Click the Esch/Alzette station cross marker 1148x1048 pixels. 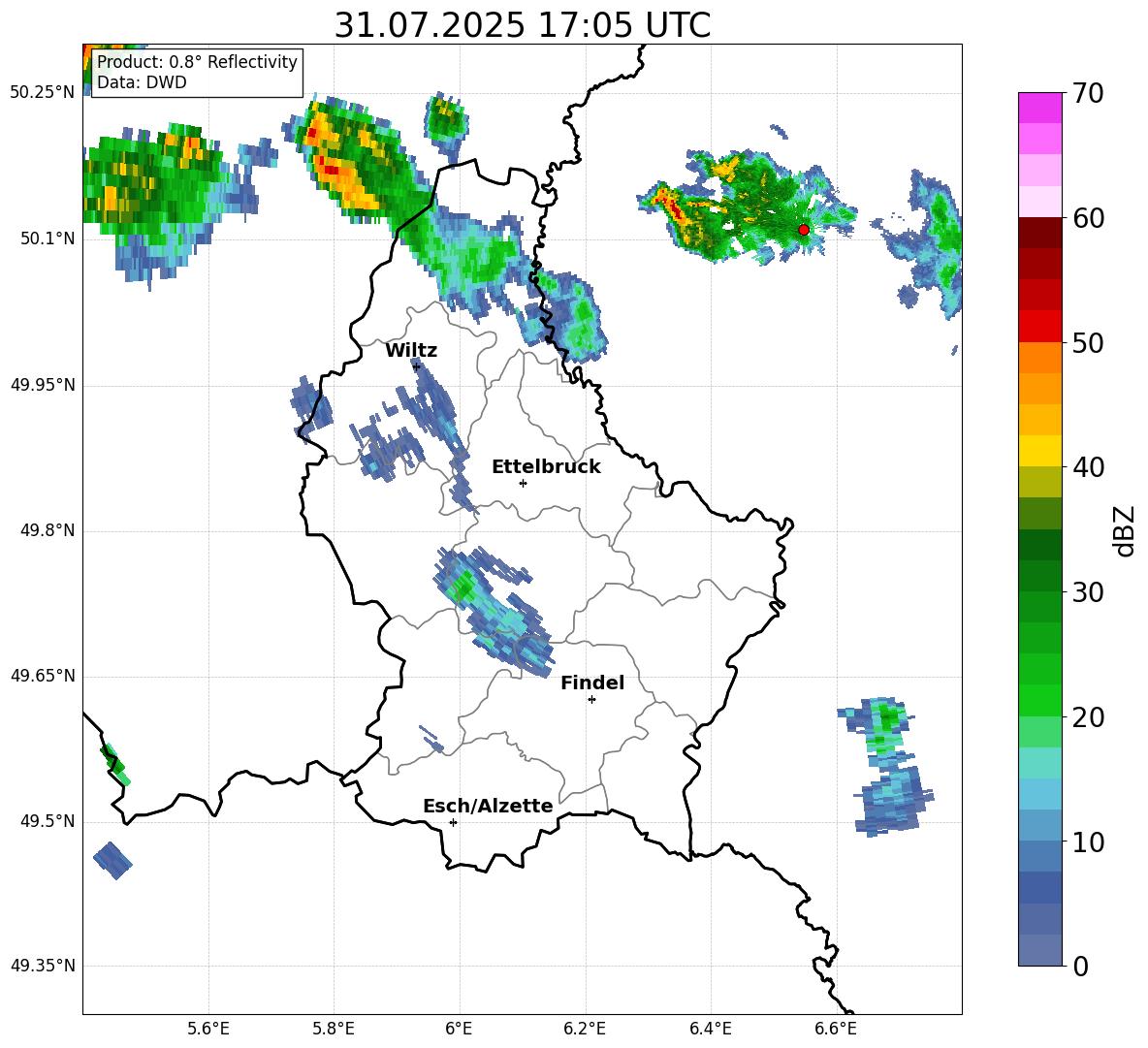click(x=453, y=822)
